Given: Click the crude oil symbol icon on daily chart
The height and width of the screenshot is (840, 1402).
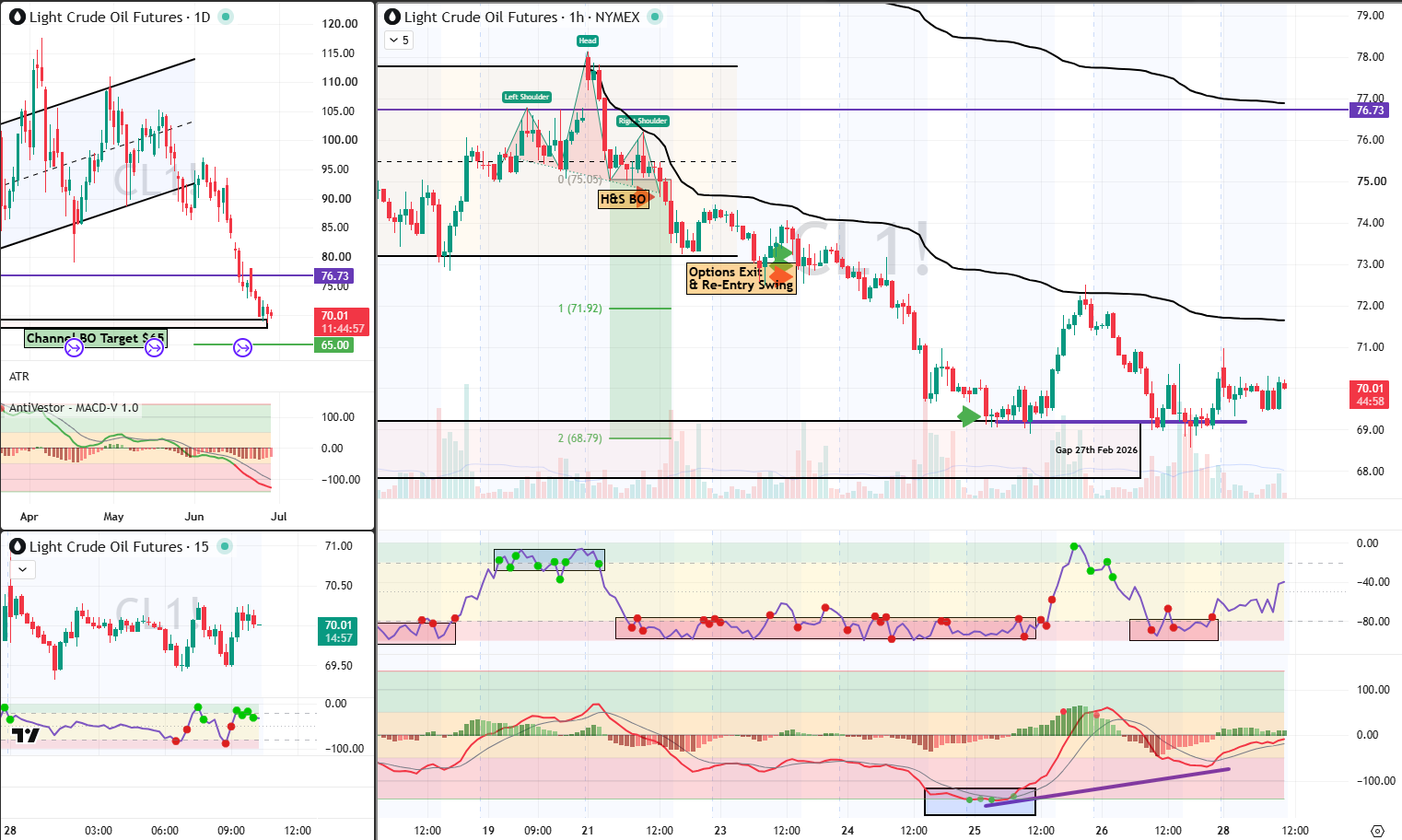Looking at the screenshot, I should pos(17,17).
